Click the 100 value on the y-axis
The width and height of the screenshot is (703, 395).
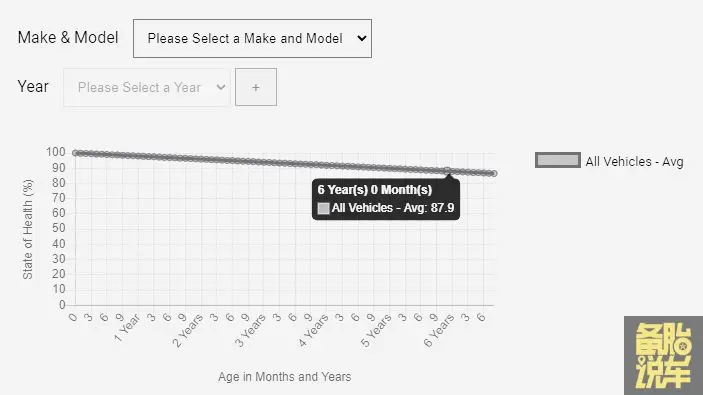point(56,152)
